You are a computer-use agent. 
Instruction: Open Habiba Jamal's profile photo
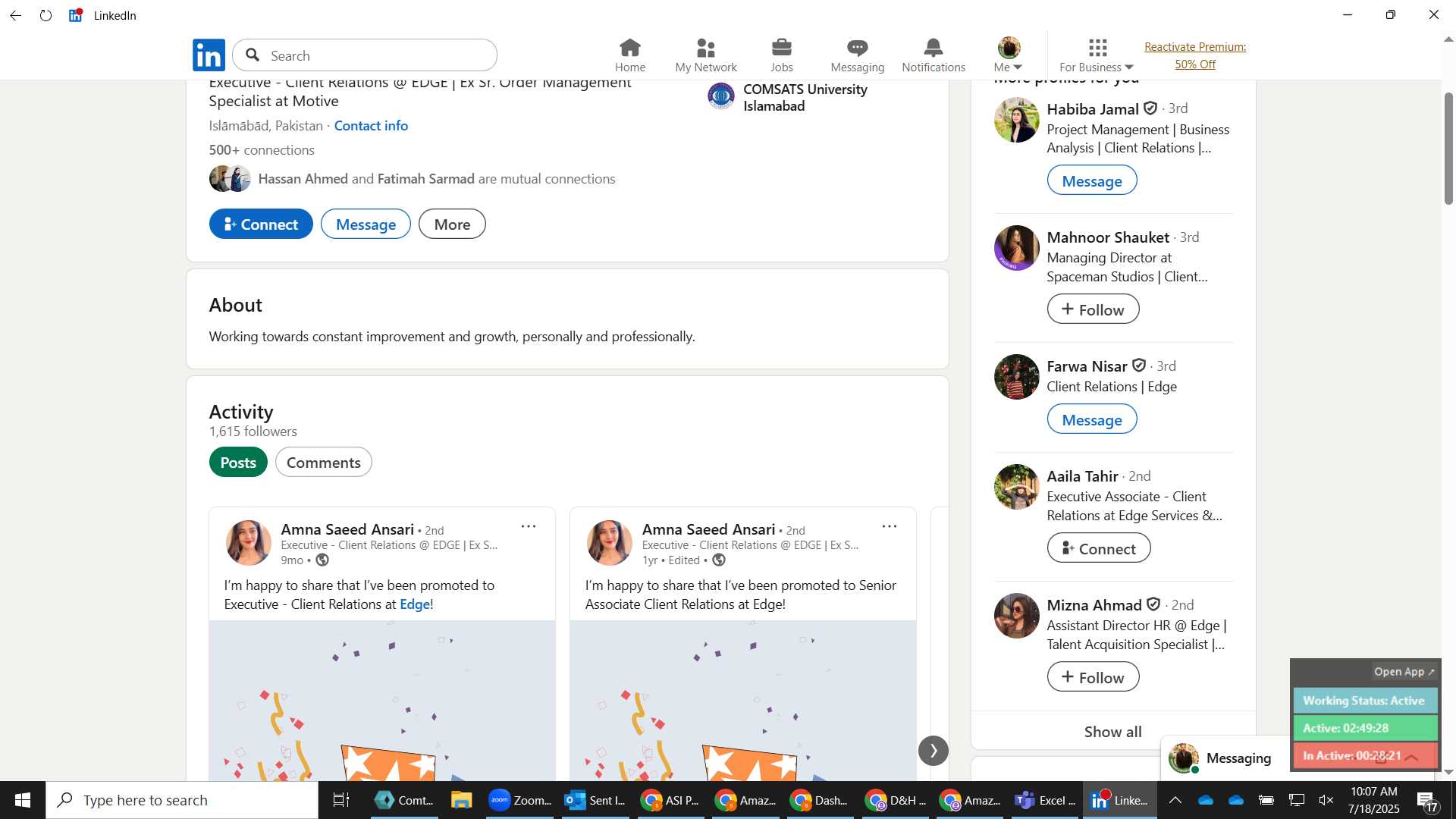1016,120
